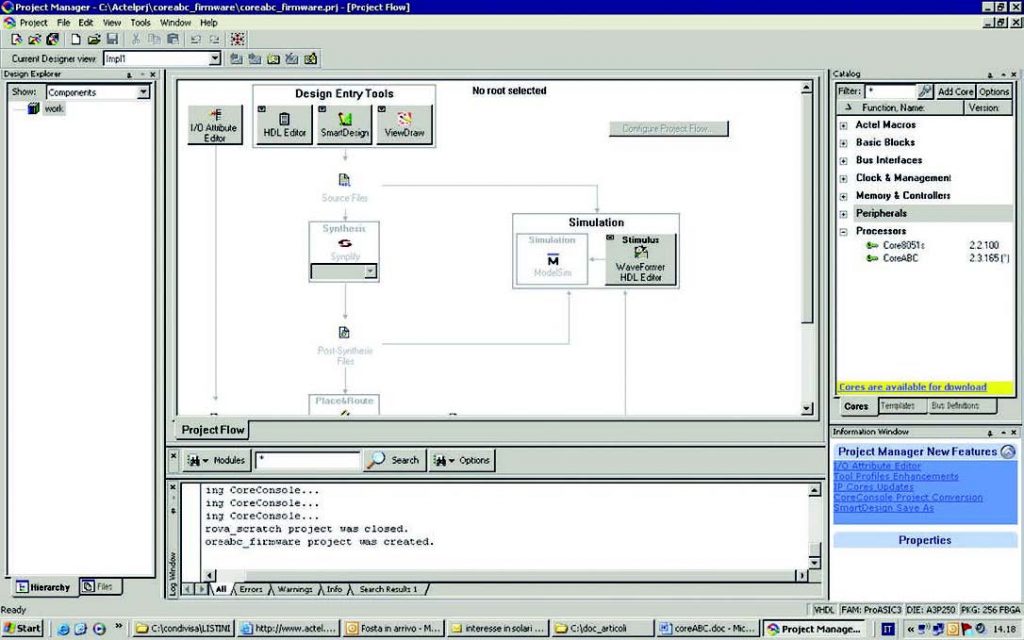Open ModelSim in the Simulation block
Viewport: 1024px width, 640px height.
coord(551,256)
